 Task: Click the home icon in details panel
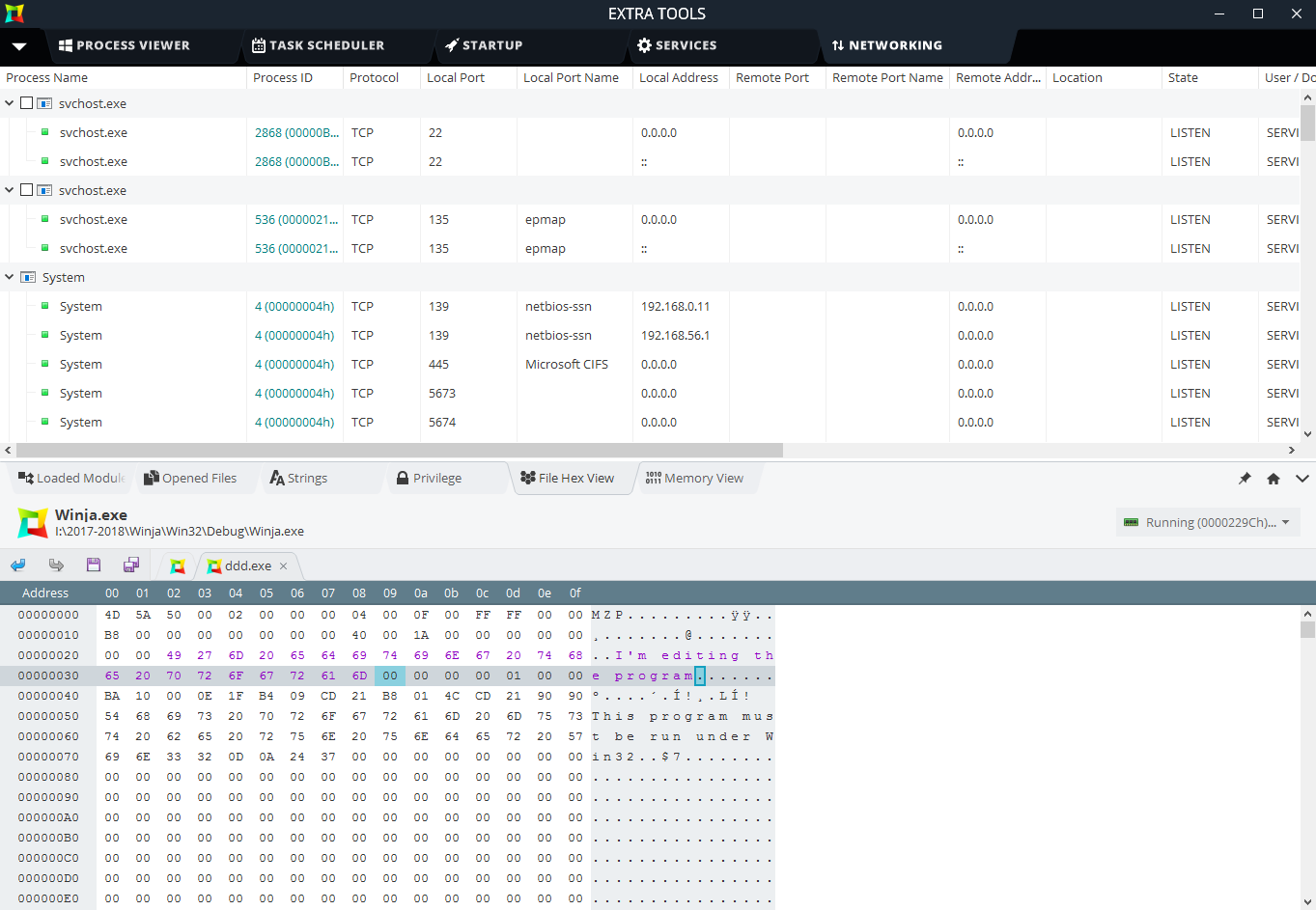tap(1274, 479)
